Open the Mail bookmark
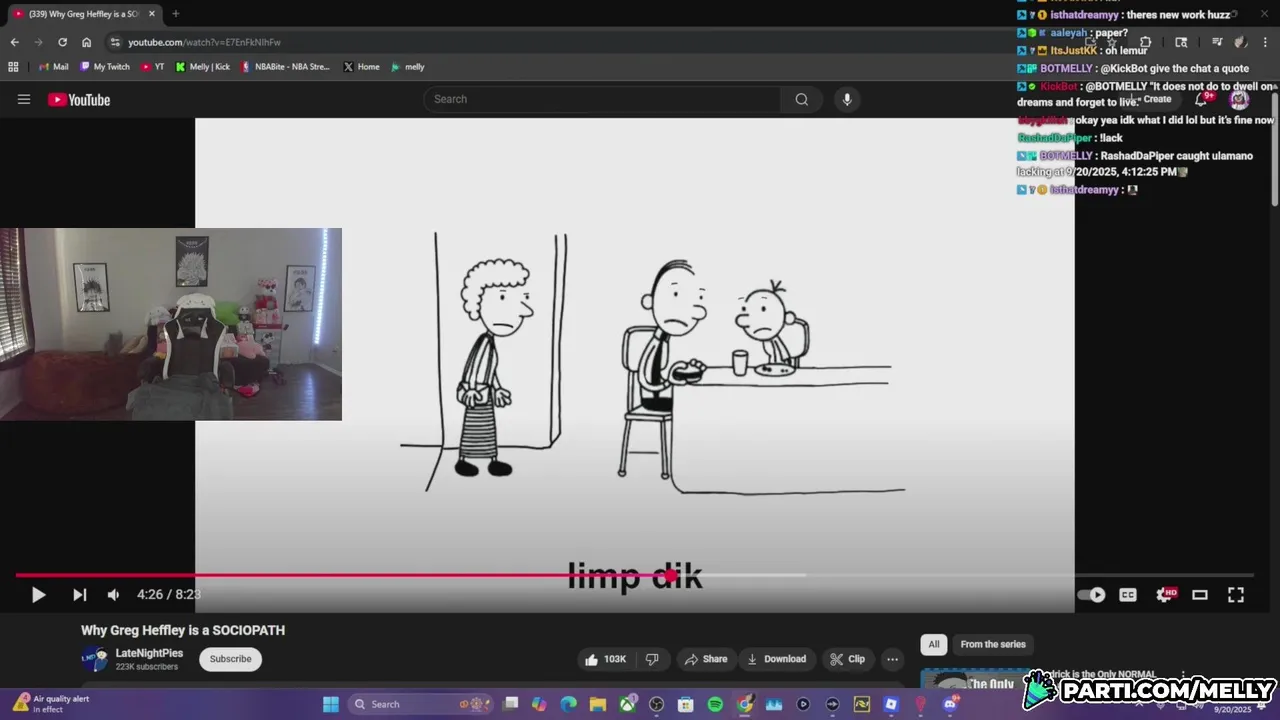The height and width of the screenshot is (720, 1280). click(54, 67)
